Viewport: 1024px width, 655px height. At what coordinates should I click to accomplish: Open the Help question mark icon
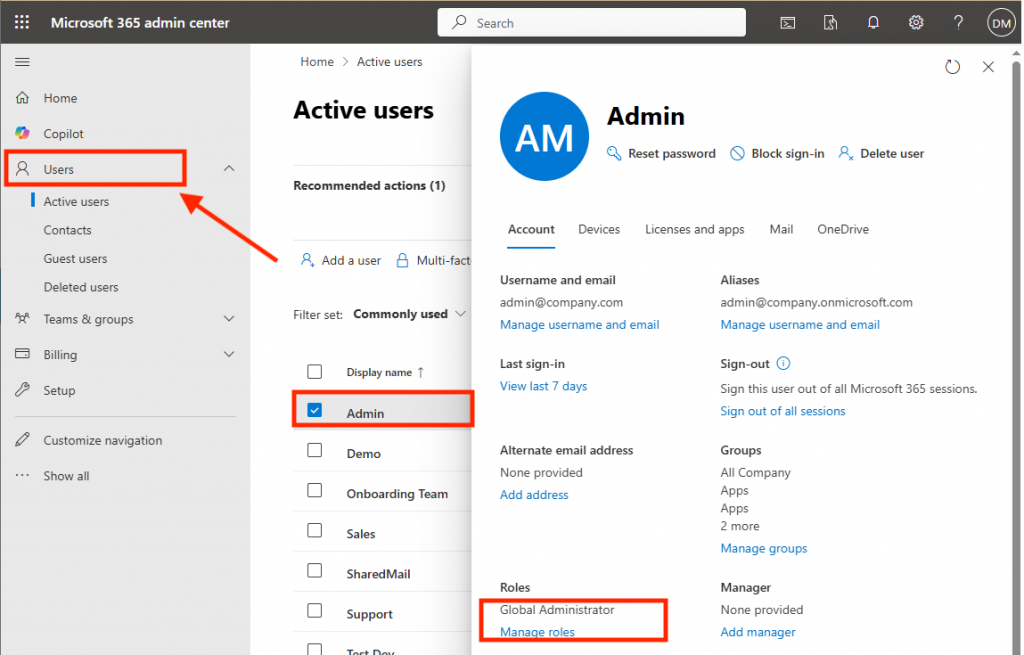point(958,22)
